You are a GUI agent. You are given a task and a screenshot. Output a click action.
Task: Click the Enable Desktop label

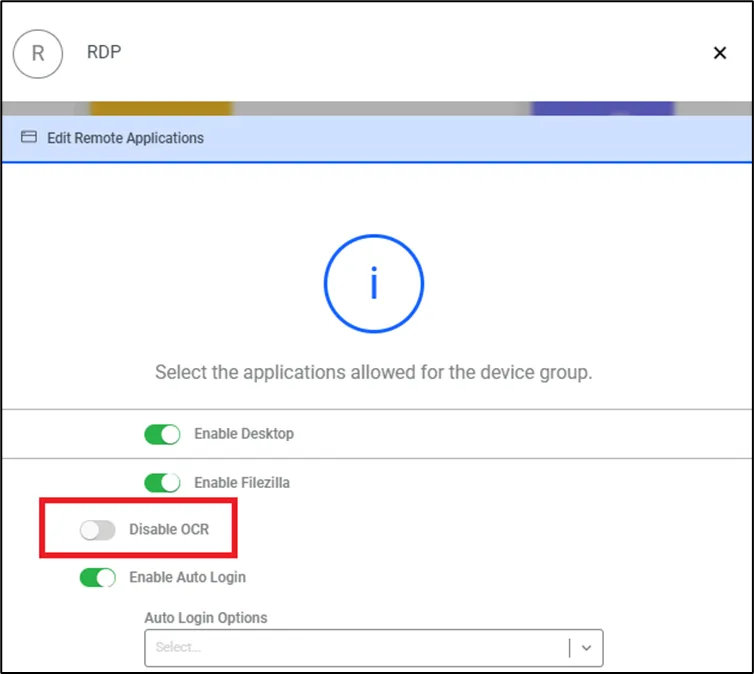(244, 434)
